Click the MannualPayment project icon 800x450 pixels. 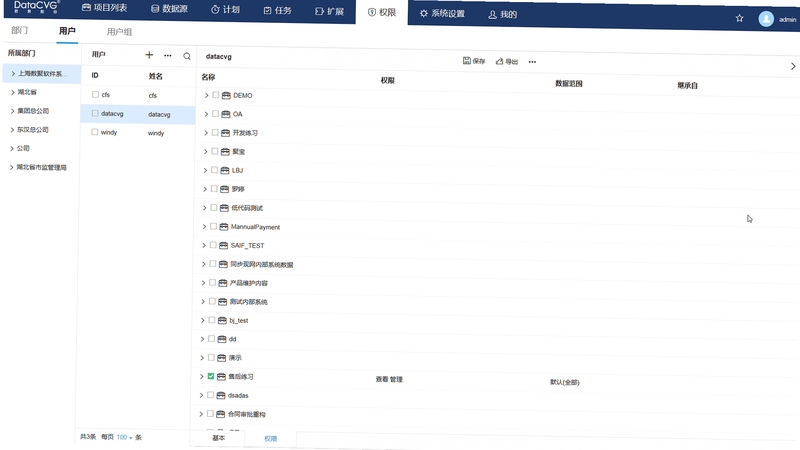223,227
